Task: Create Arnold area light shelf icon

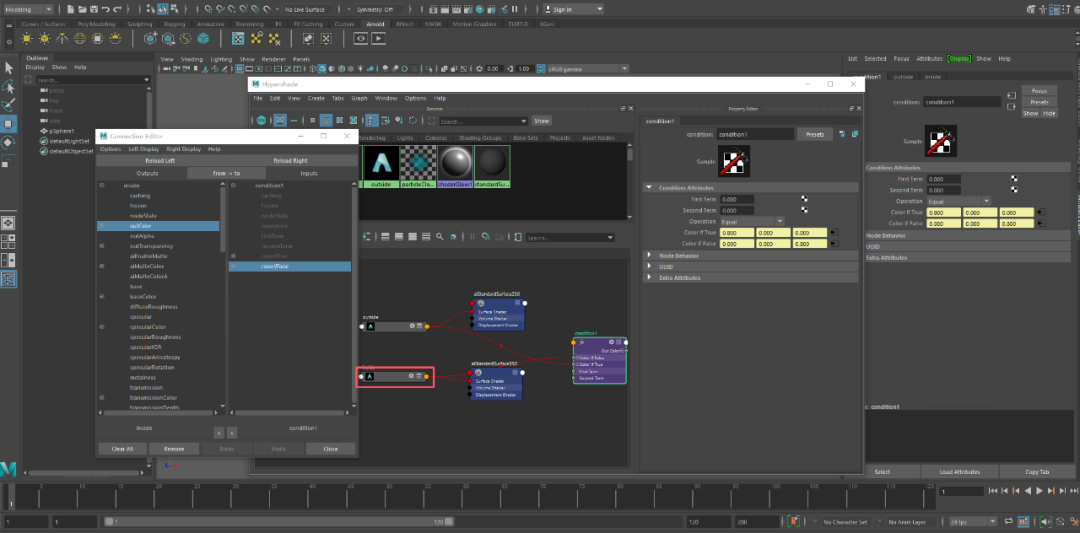Action: coord(26,39)
